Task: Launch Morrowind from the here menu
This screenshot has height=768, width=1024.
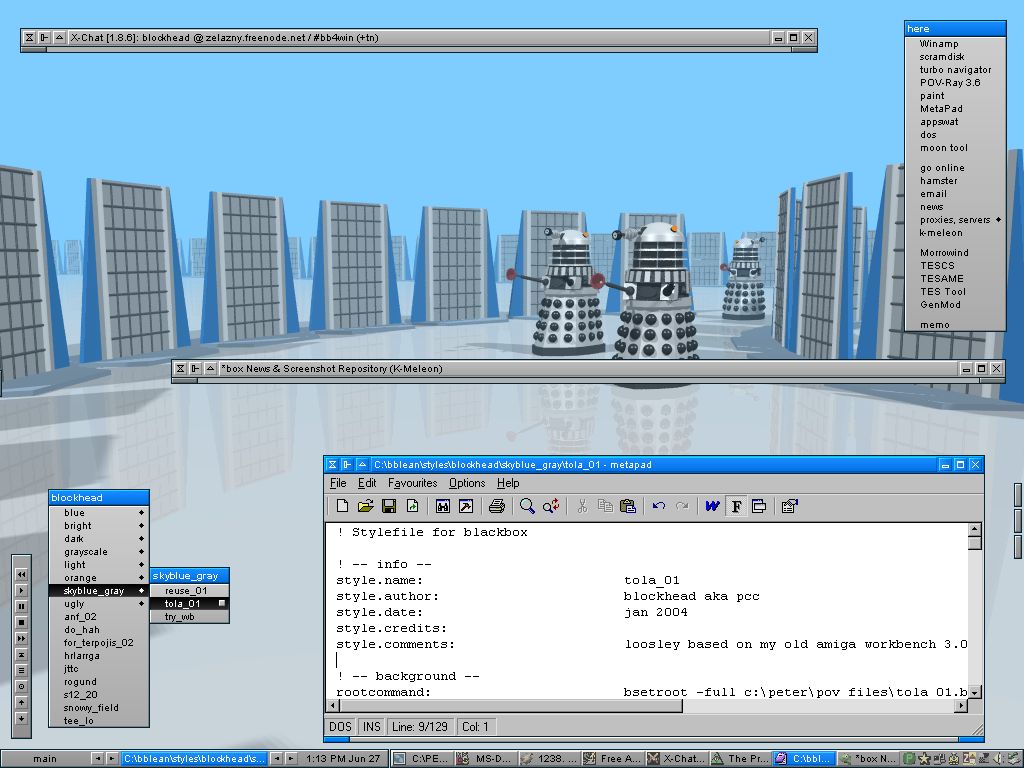Action: pos(955,253)
